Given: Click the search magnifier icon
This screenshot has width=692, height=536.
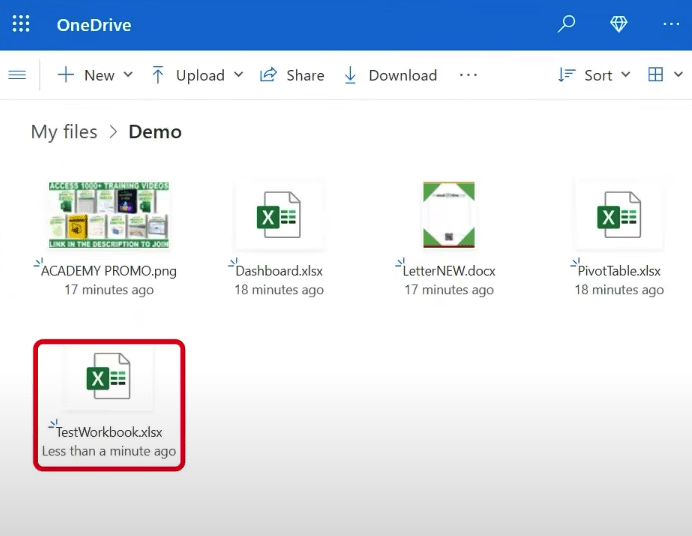Looking at the screenshot, I should (566, 24).
